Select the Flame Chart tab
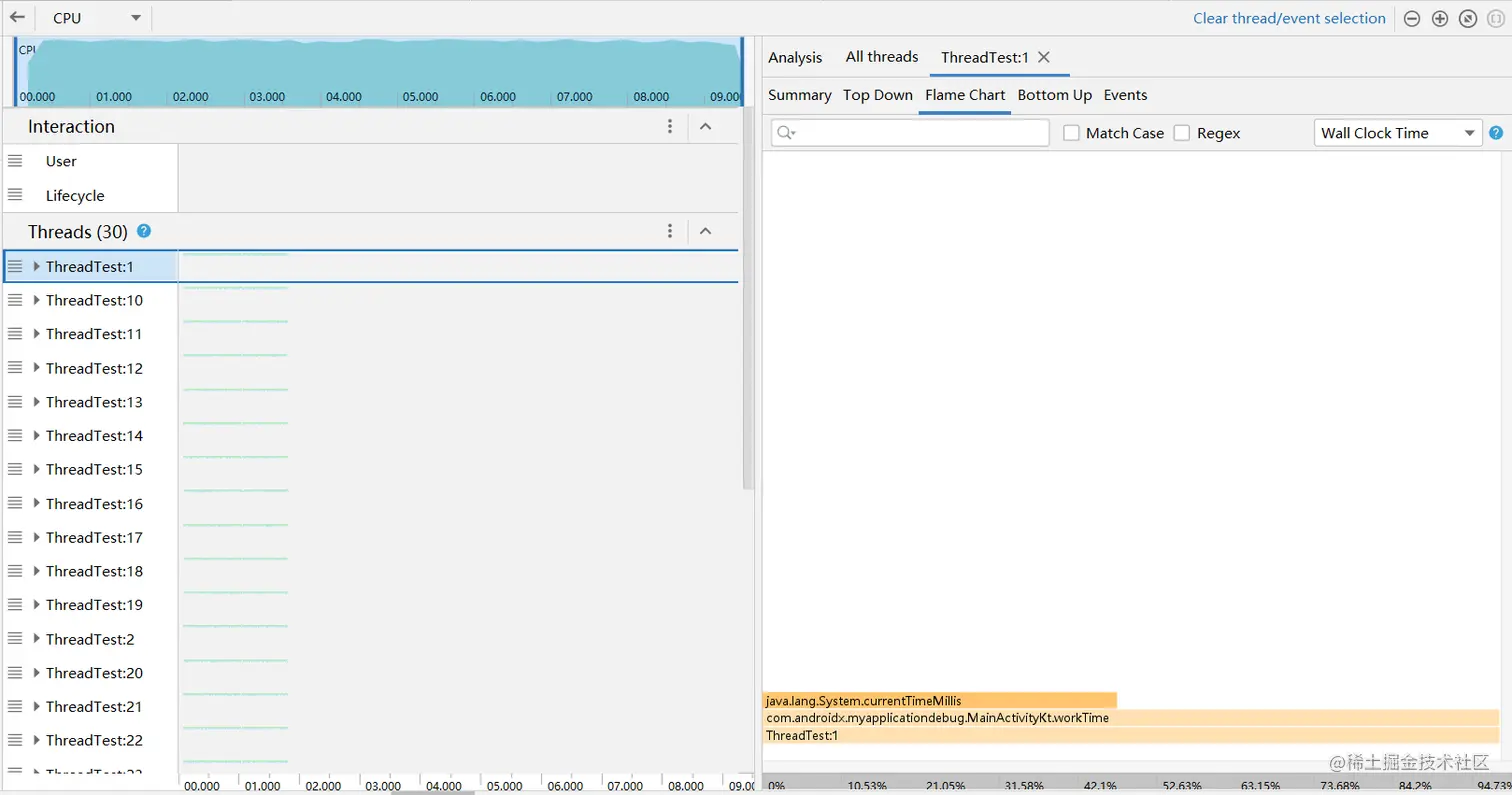The height and width of the screenshot is (795, 1512). coord(965,95)
